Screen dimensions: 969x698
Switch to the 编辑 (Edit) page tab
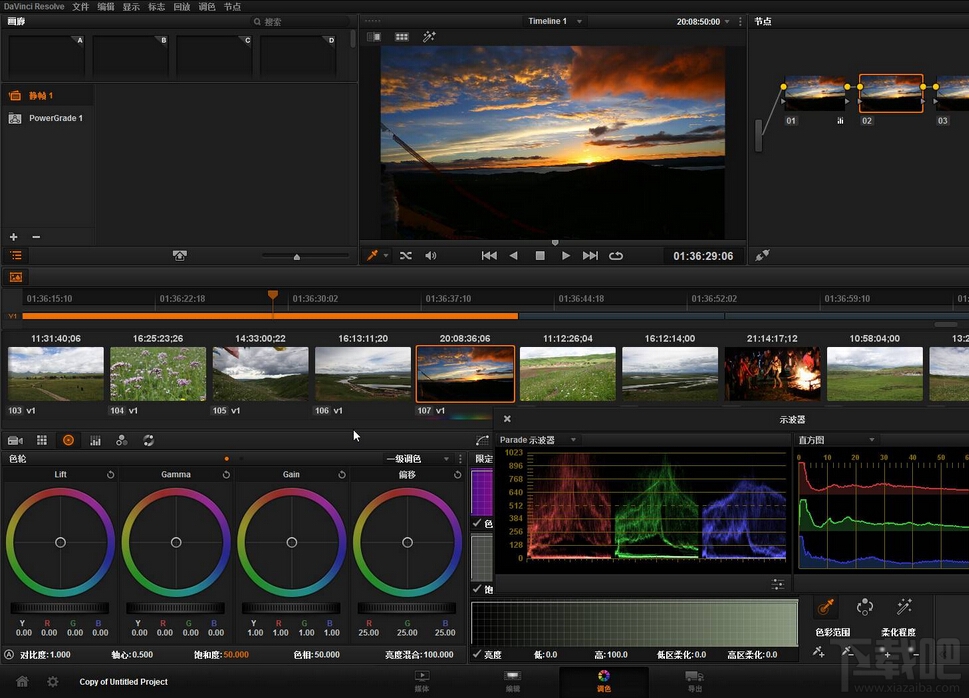[x=513, y=681]
